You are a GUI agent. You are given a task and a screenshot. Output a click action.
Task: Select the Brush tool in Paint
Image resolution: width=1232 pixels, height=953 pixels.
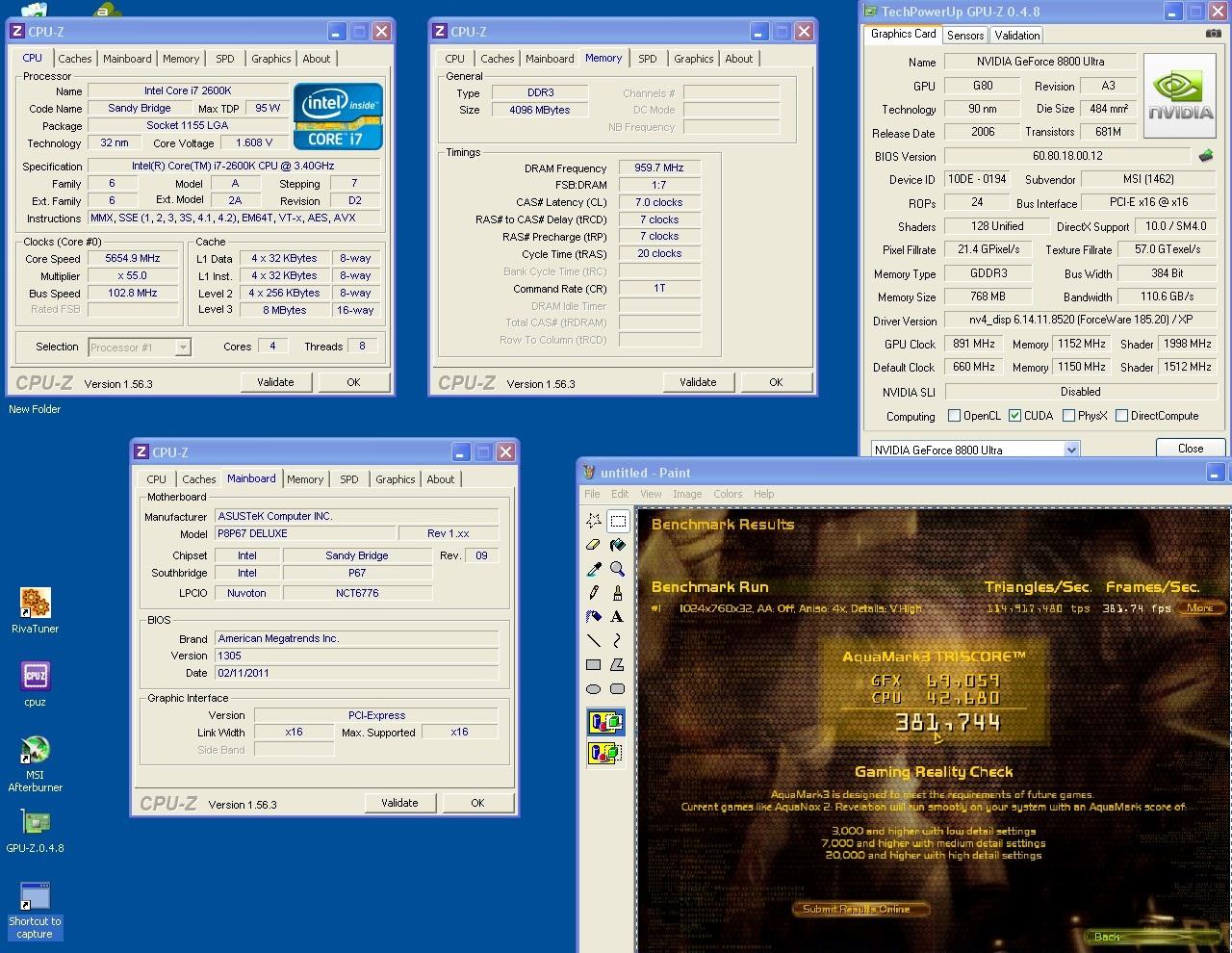618,593
